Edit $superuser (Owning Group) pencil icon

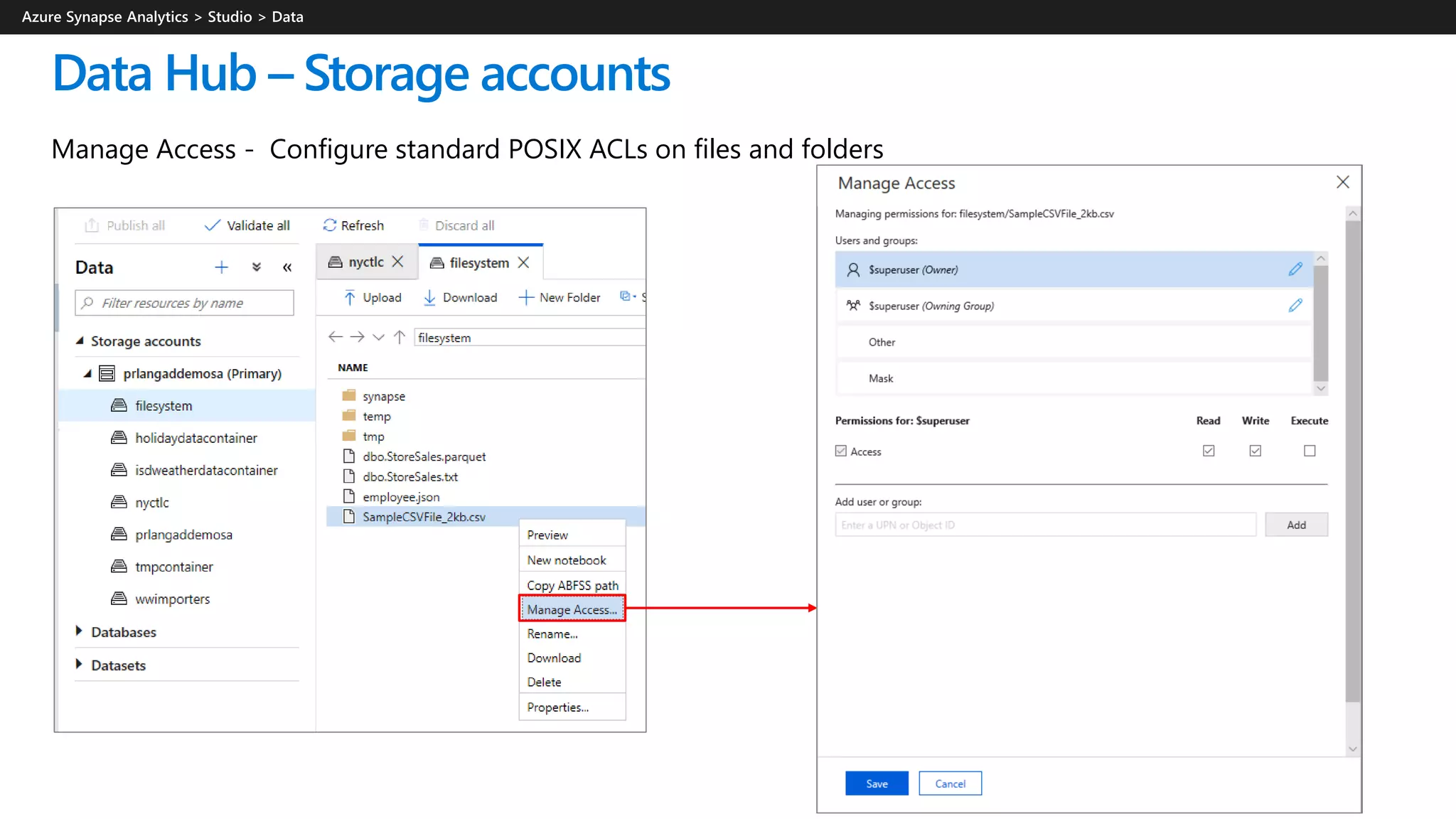[1295, 306]
